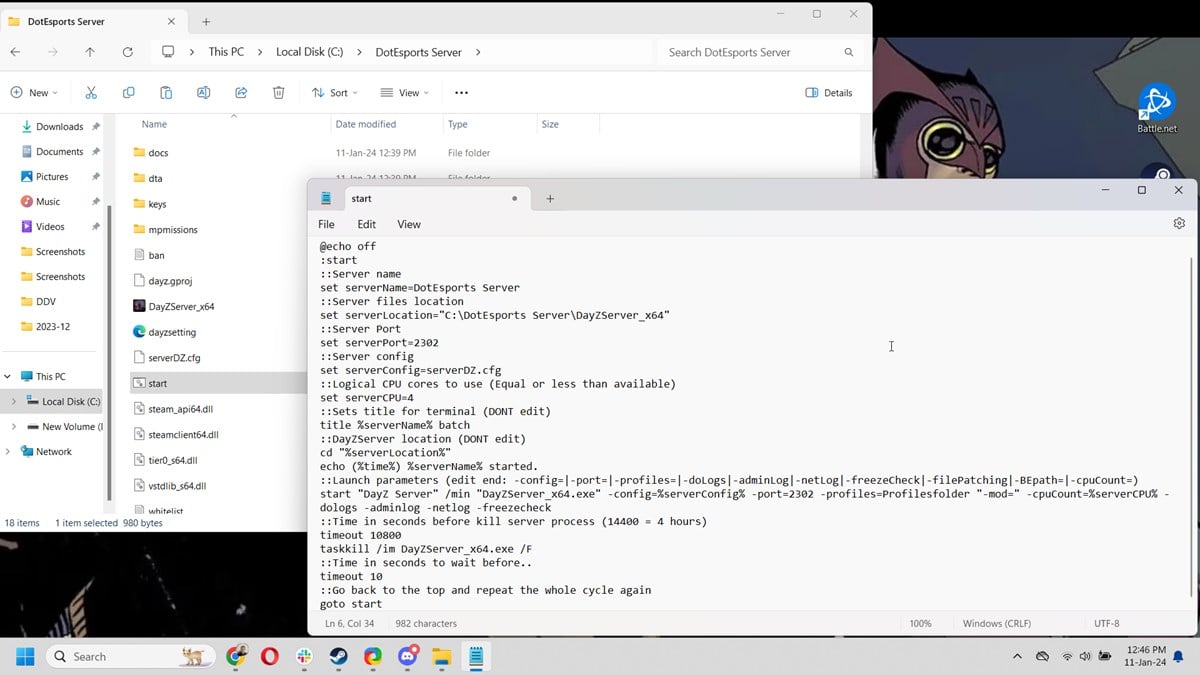
Task: Click the Delete trash icon
Action: [278, 93]
